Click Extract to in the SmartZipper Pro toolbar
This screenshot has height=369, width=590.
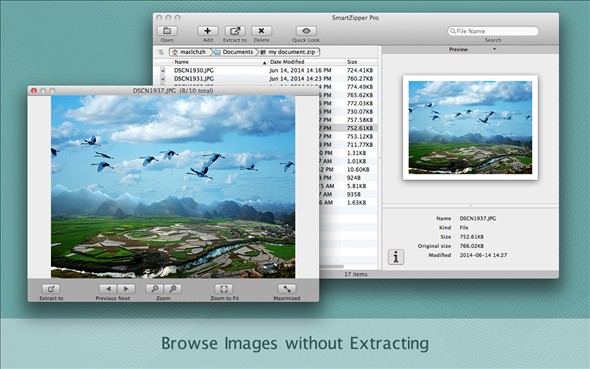click(x=235, y=31)
